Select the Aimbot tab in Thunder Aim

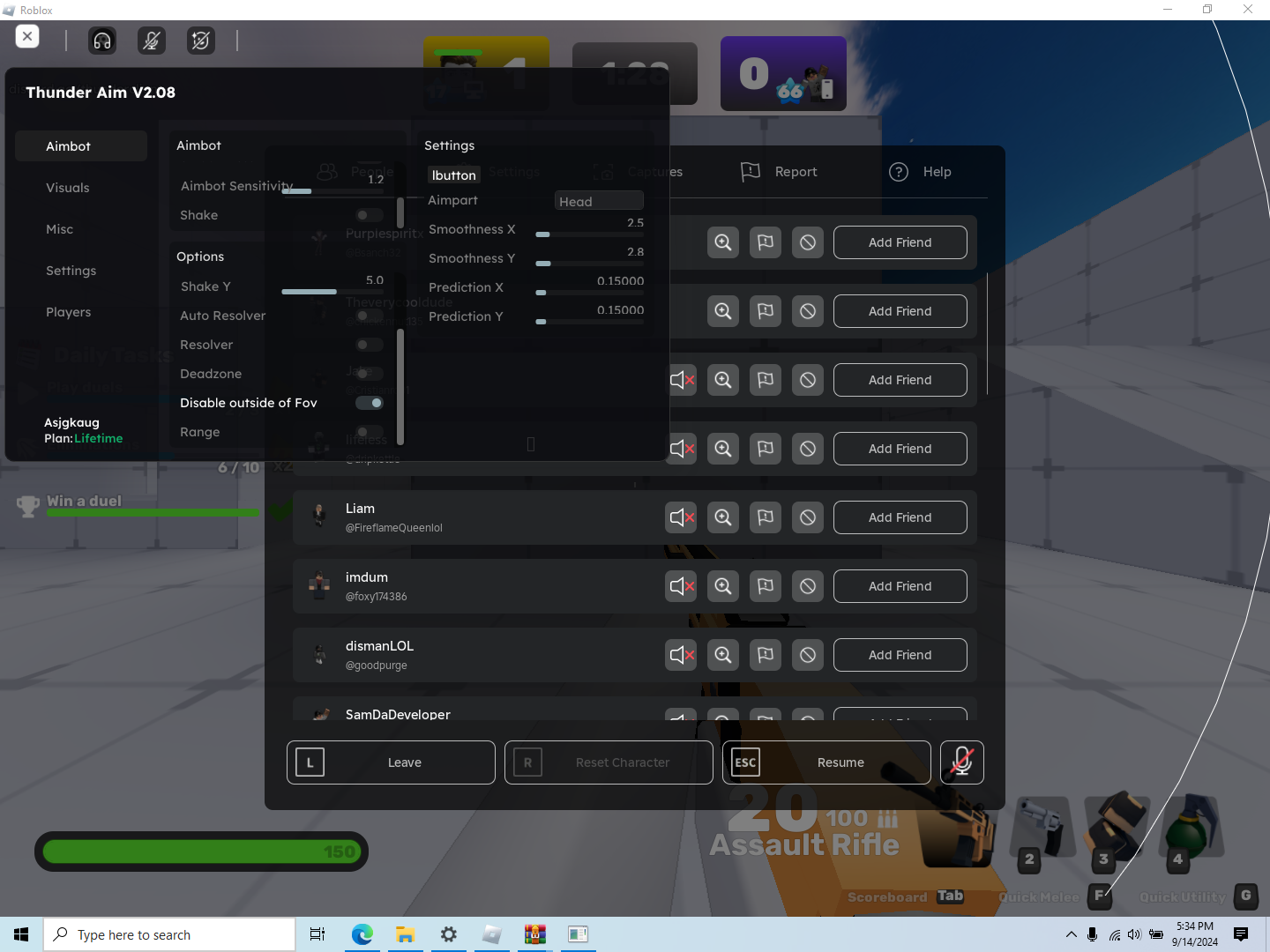pos(81,146)
